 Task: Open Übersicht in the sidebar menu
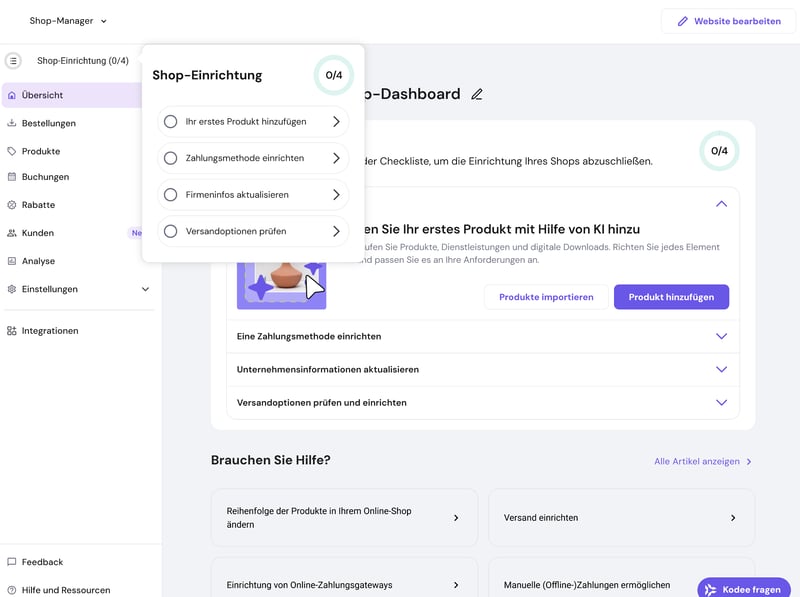(x=43, y=96)
